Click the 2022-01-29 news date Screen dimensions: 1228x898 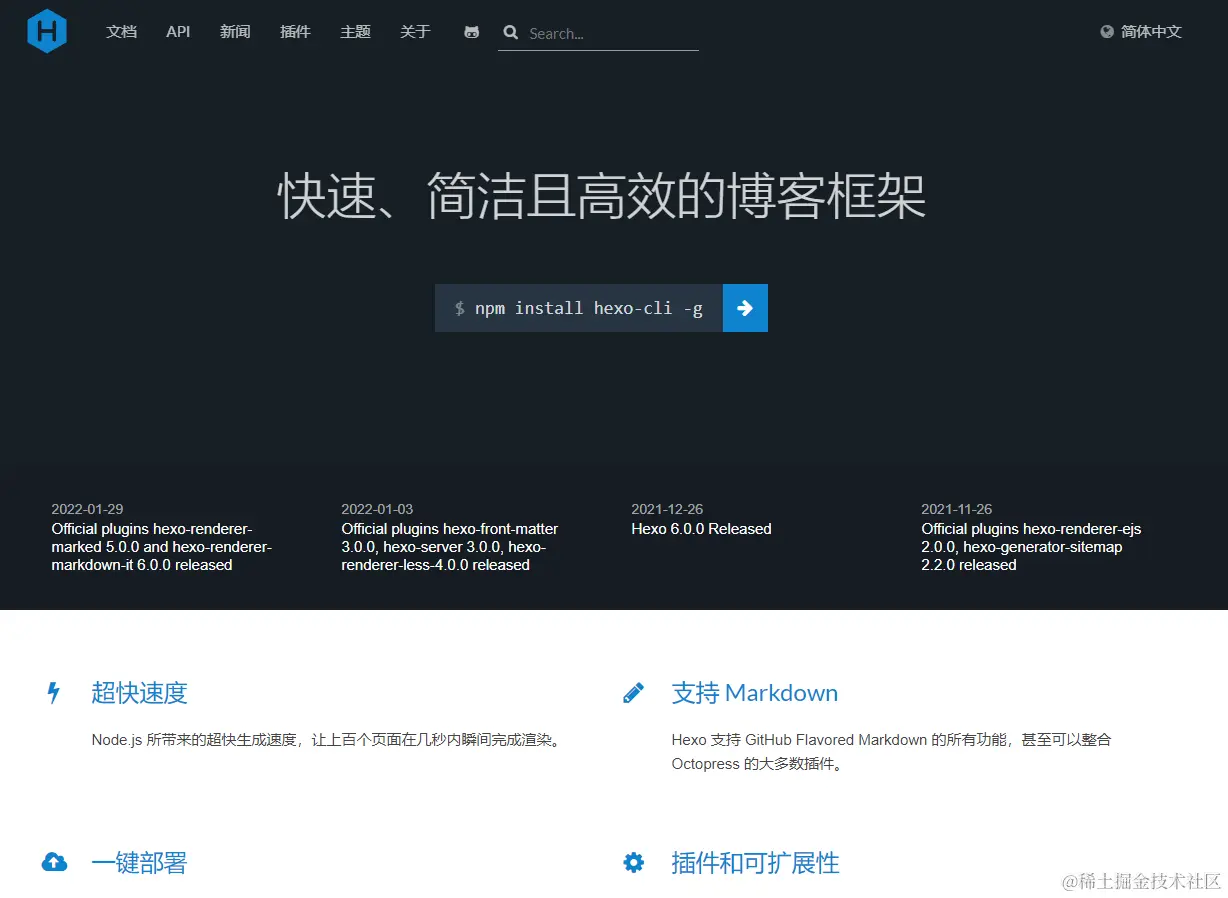click(88, 509)
